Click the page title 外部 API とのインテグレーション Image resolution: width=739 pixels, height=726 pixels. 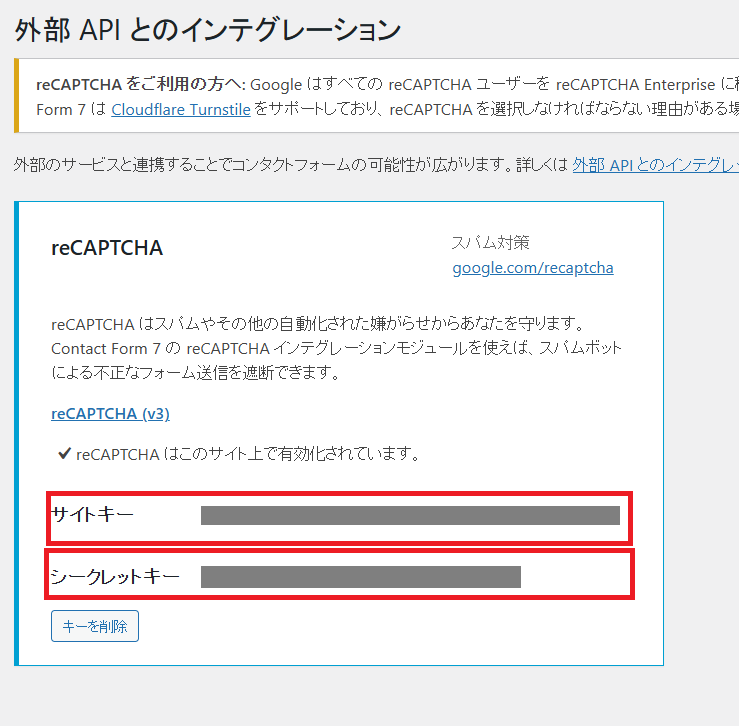pyautogui.click(x=208, y=29)
